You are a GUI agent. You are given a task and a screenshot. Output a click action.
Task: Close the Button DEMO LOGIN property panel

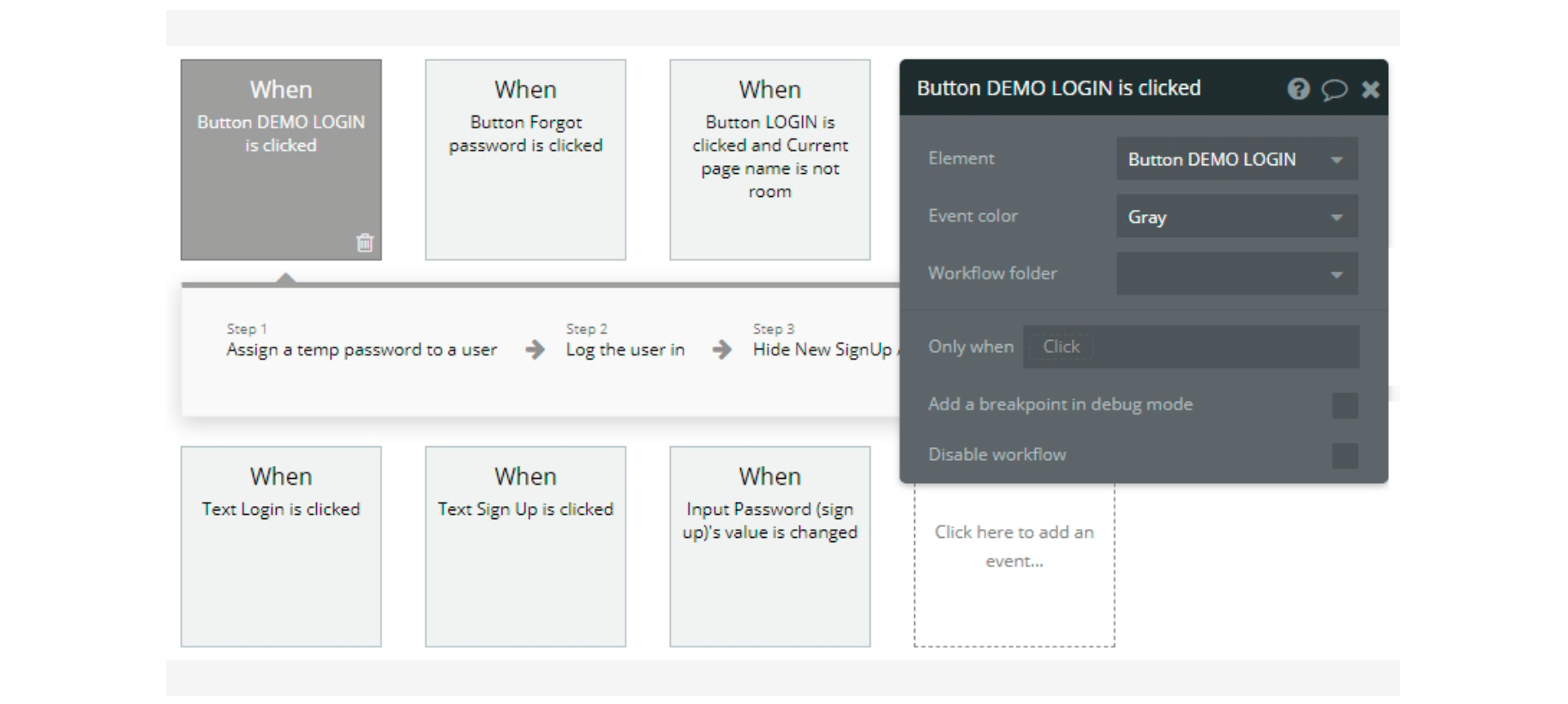[1370, 89]
